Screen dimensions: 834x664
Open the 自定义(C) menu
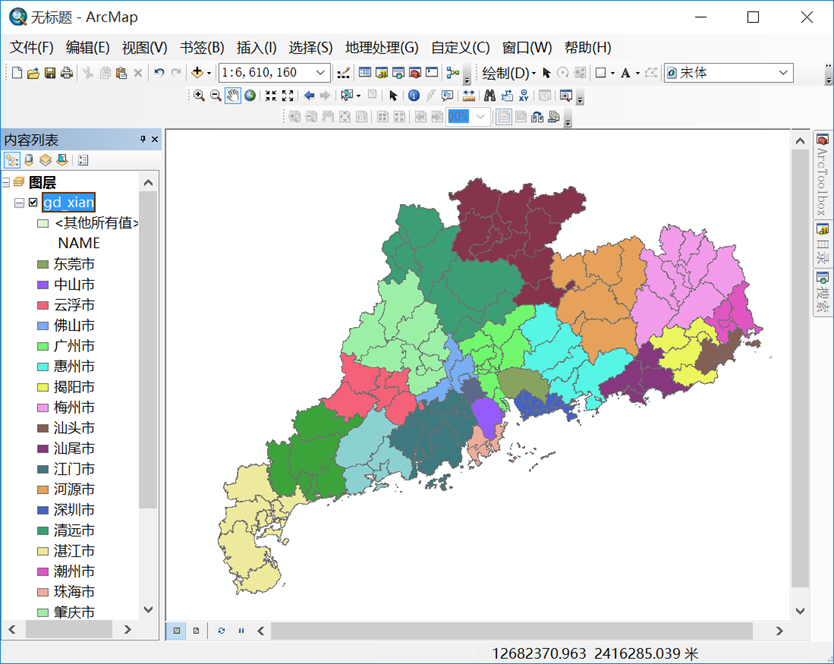coord(460,47)
